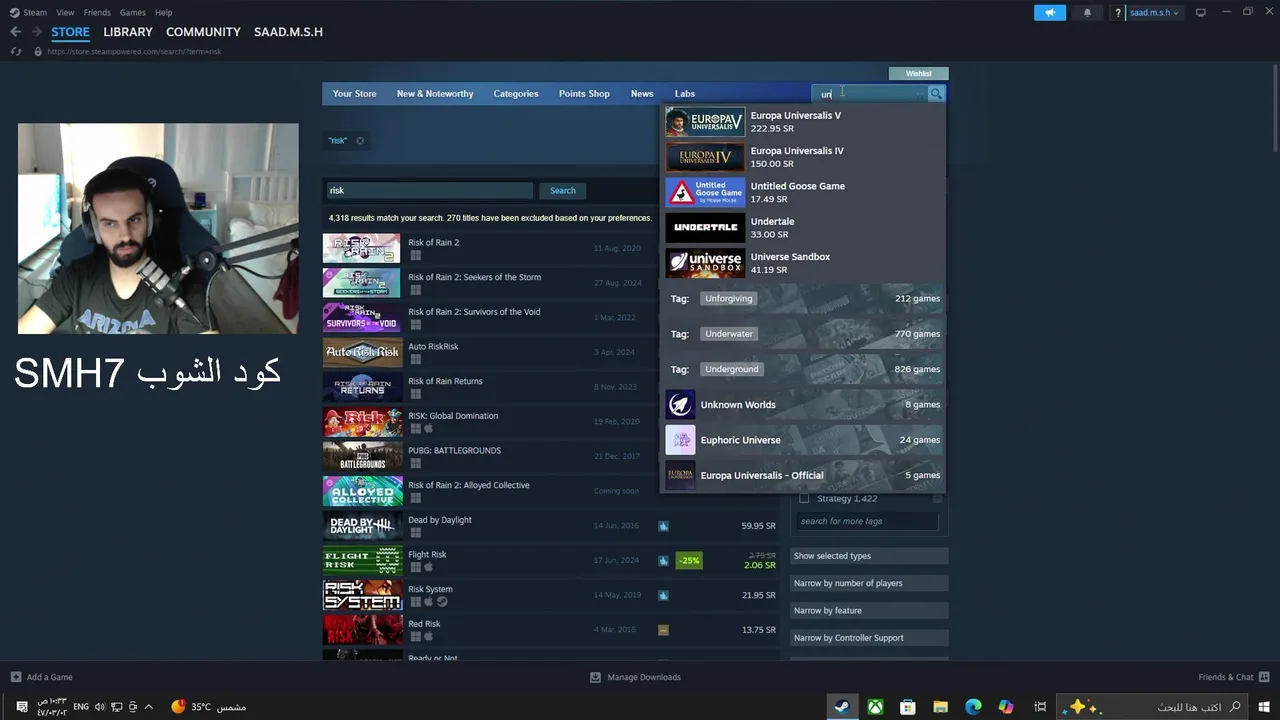Open Microsoft Edge from taskbar

coord(973,707)
